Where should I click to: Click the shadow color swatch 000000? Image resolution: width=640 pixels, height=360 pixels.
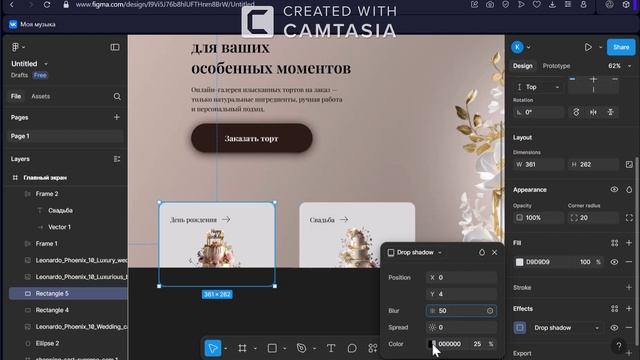click(x=432, y=344)
